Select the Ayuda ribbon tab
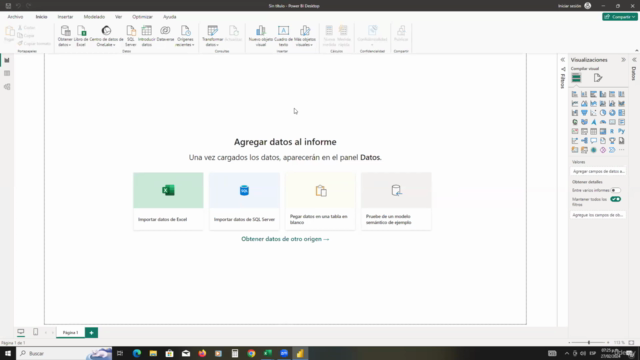The height and width of the screenshot is (360, 640). point(170,17)
